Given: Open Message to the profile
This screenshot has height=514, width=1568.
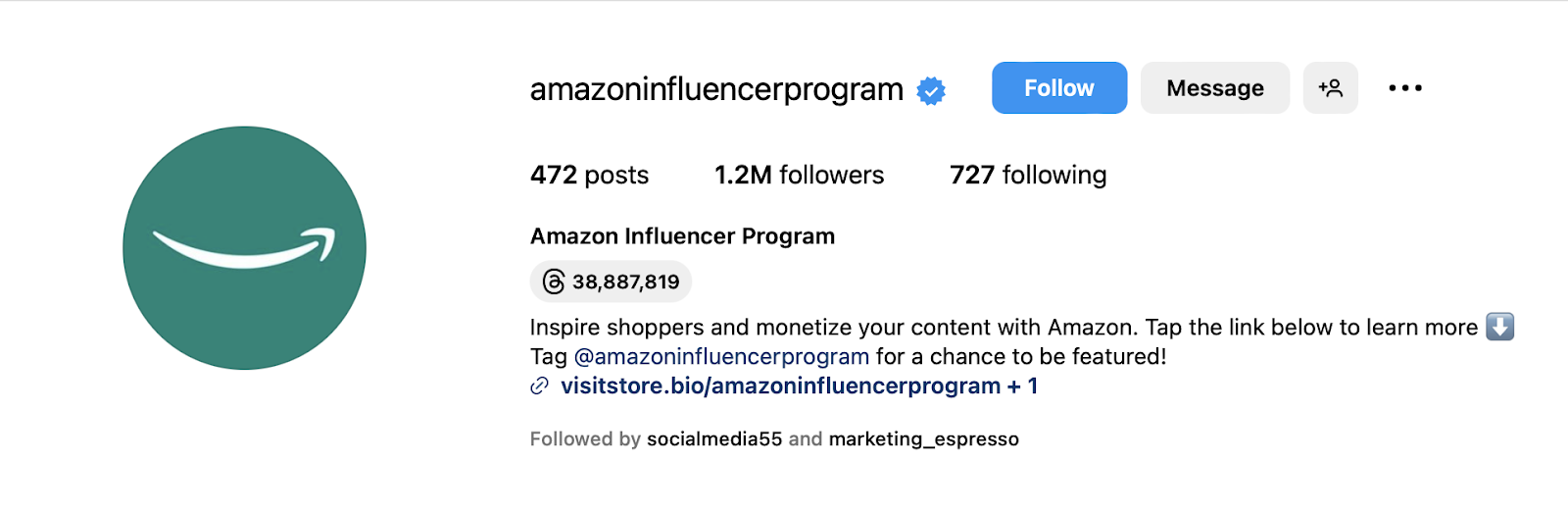Looking at the screenshot, I should tap(1214, 88).
